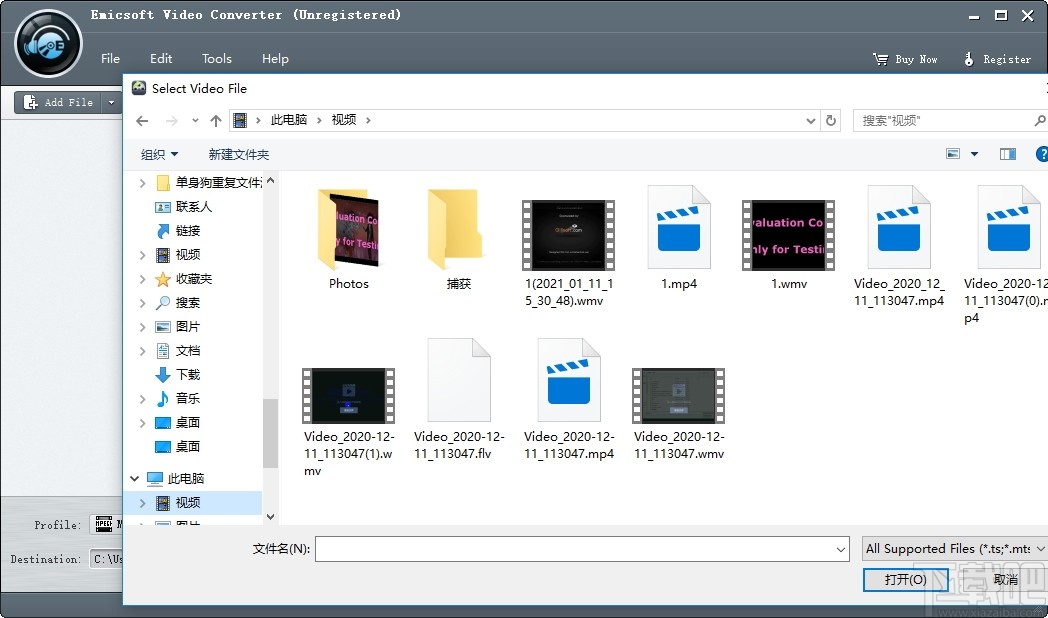1048x618 pixels.
Task: Open the help icon in the file dialog
Action: [1042, 153]
